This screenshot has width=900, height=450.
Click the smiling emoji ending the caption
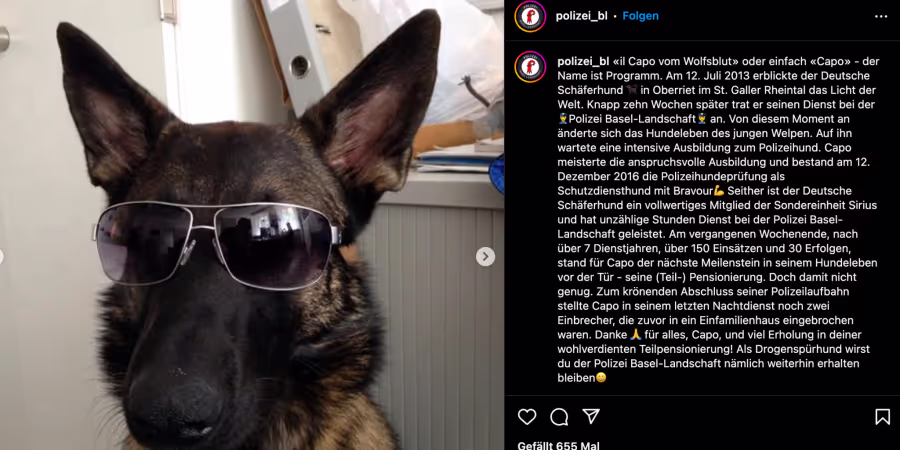[x=601, y=378]
